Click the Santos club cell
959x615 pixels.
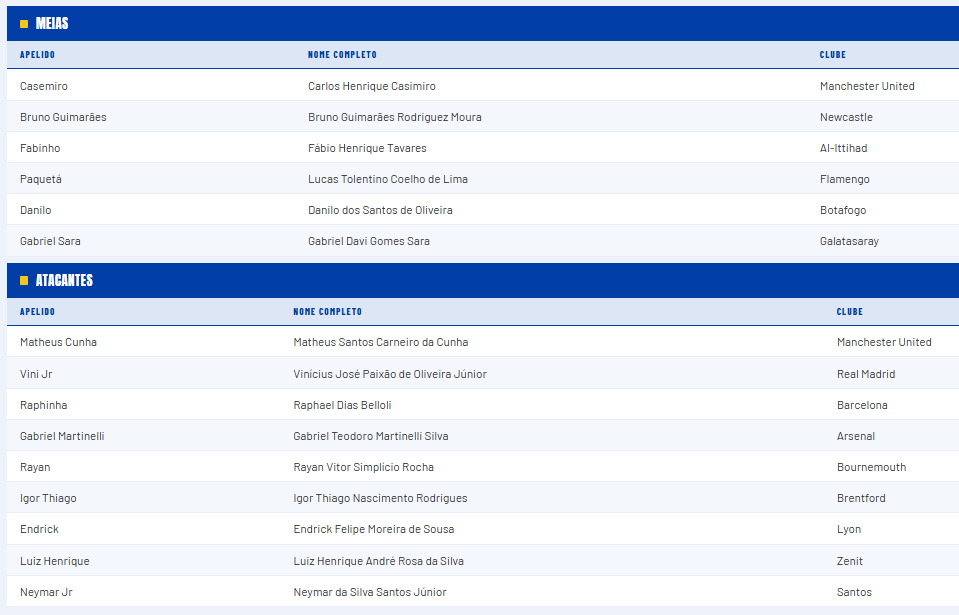(x=854, y=592)
